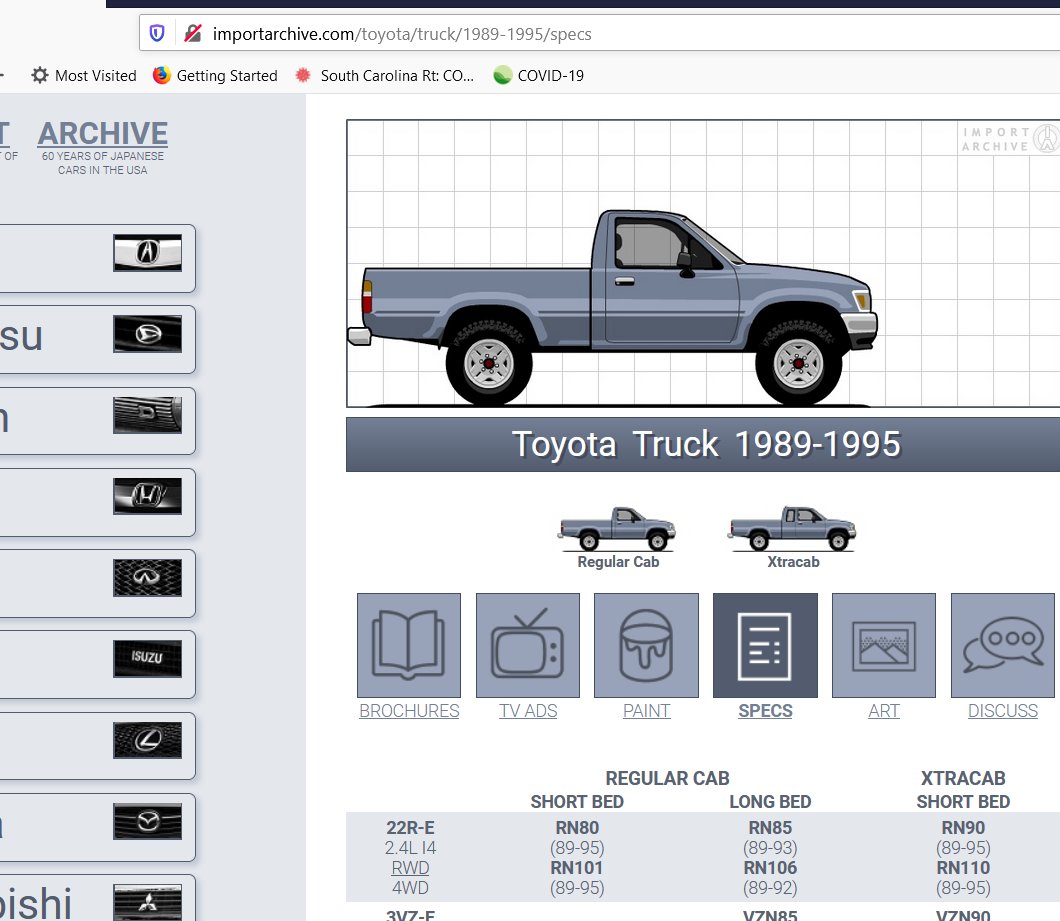Click the RN106 model code
Image resolution: width=1060 pixels, height=921 pixels.
[x=770, y=868]
